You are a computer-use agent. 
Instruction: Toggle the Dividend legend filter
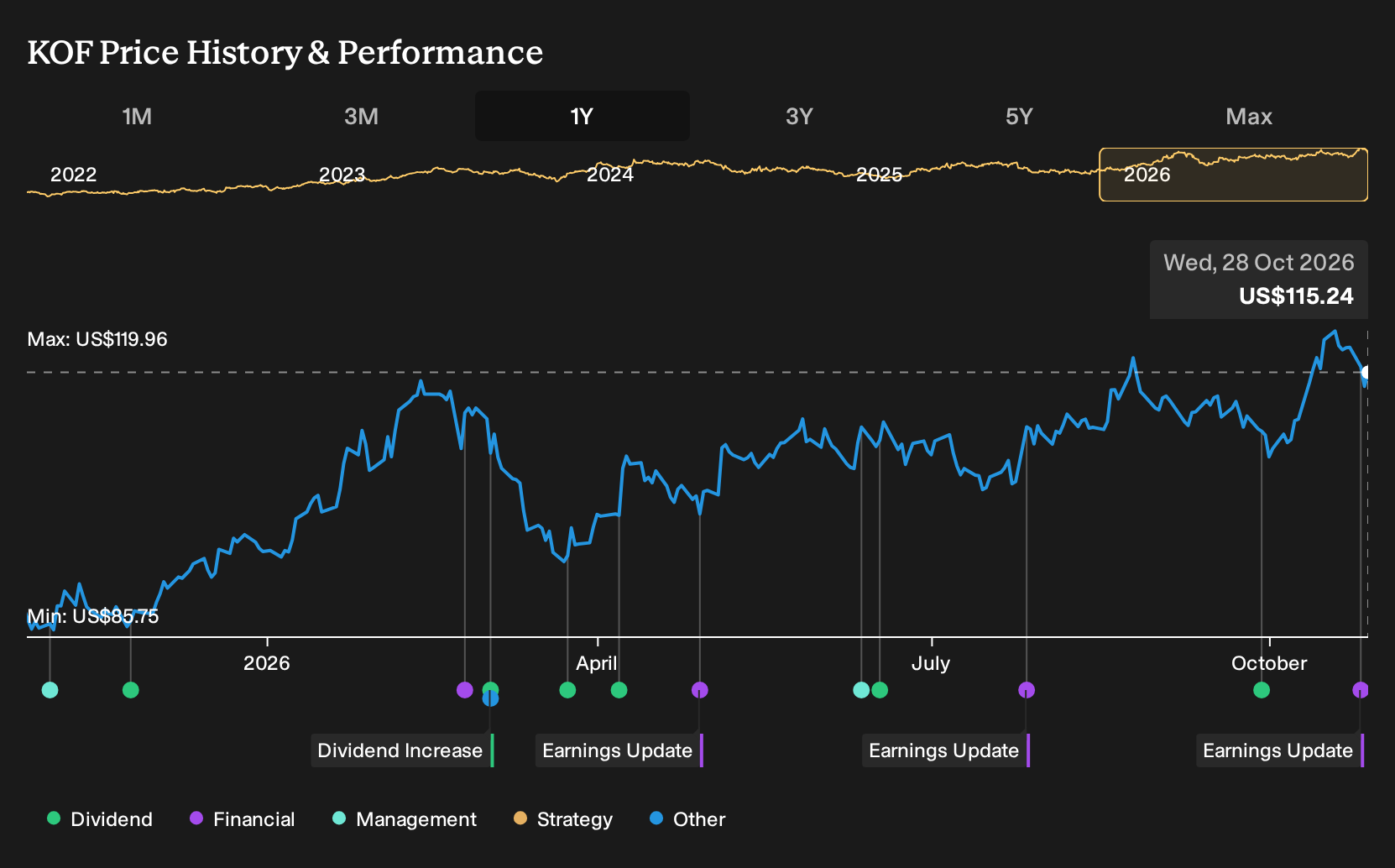[x=100, y=819]
